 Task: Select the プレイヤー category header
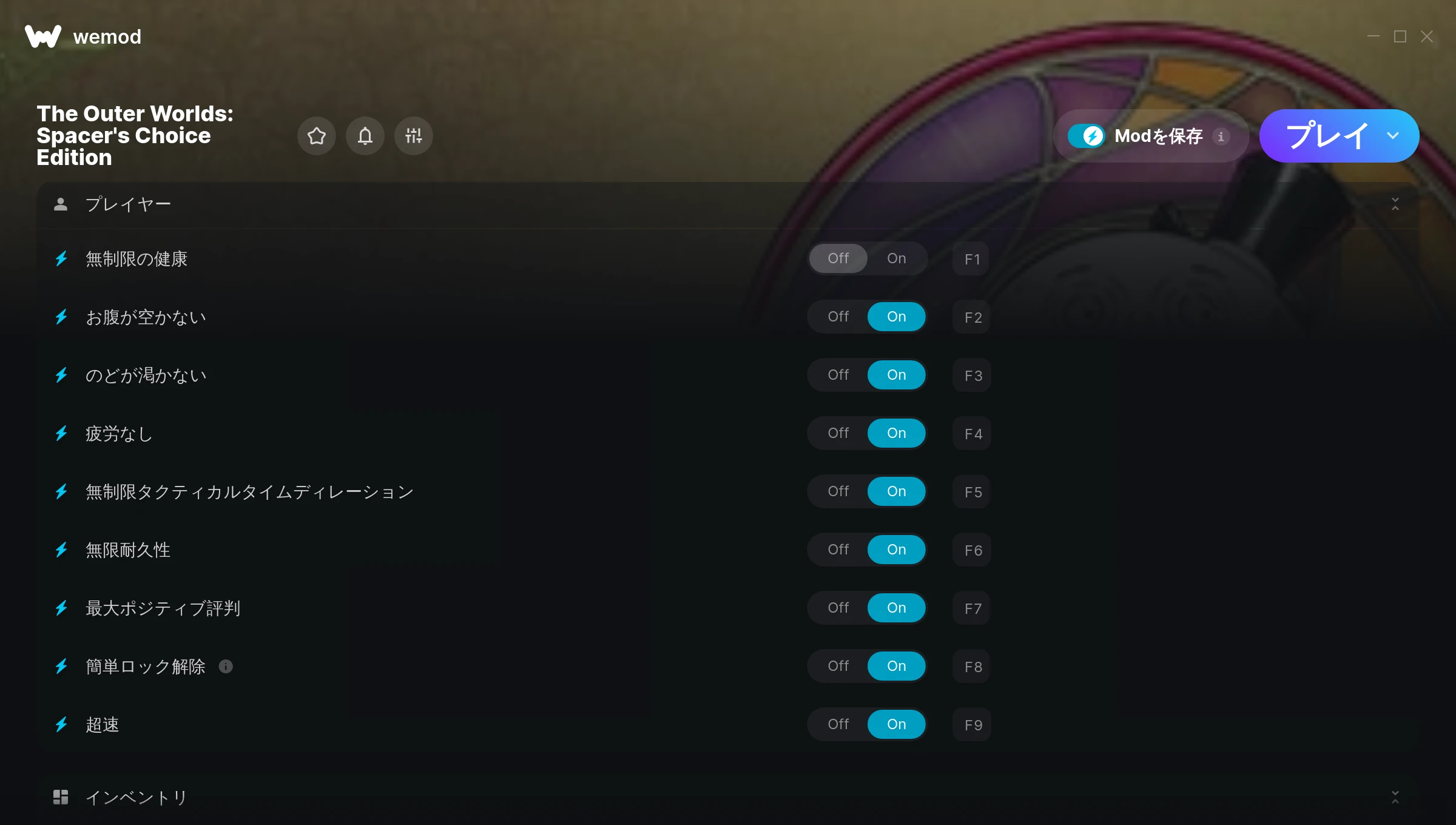tap(728, 204)
